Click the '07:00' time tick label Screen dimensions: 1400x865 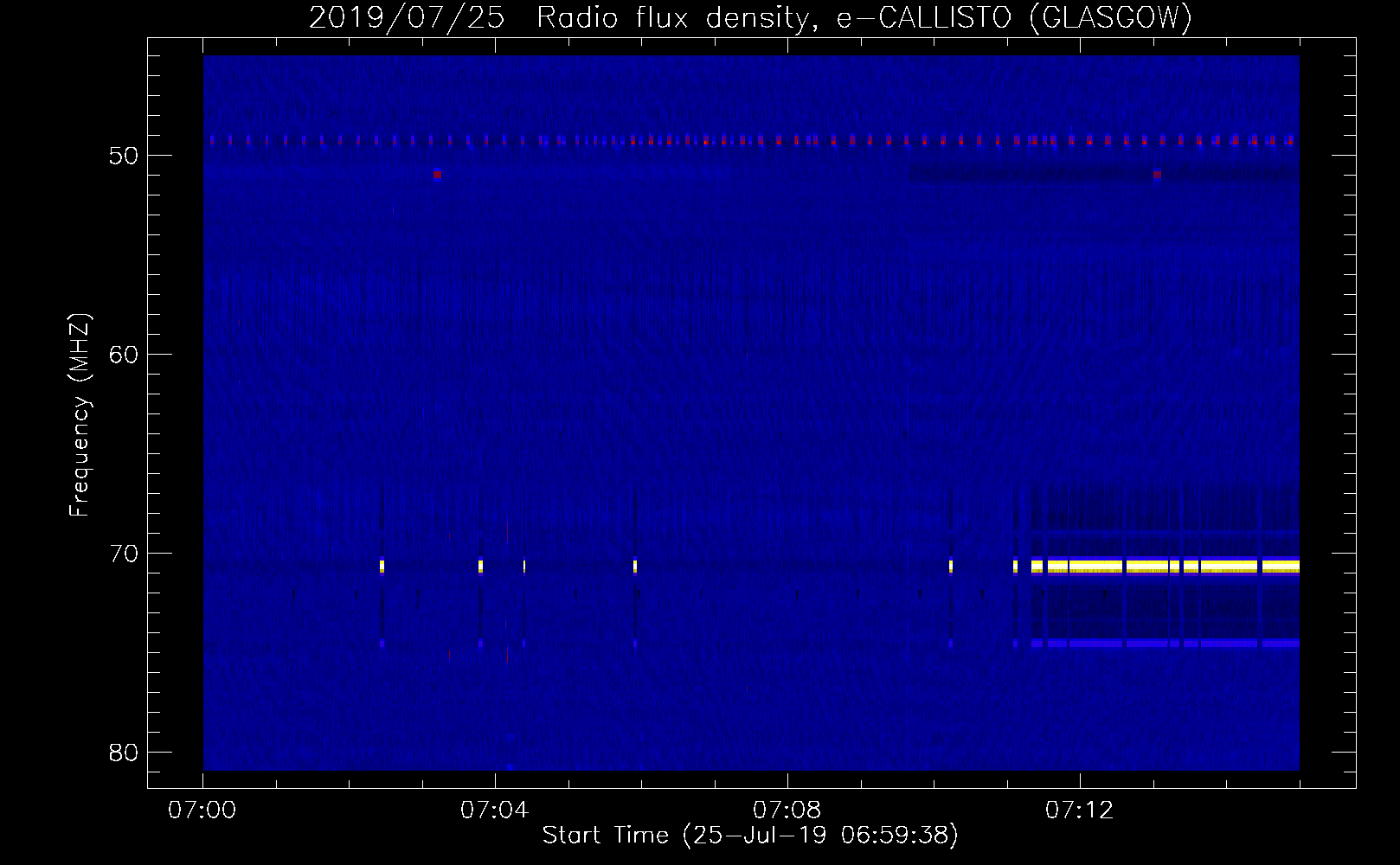click(202, 811)
